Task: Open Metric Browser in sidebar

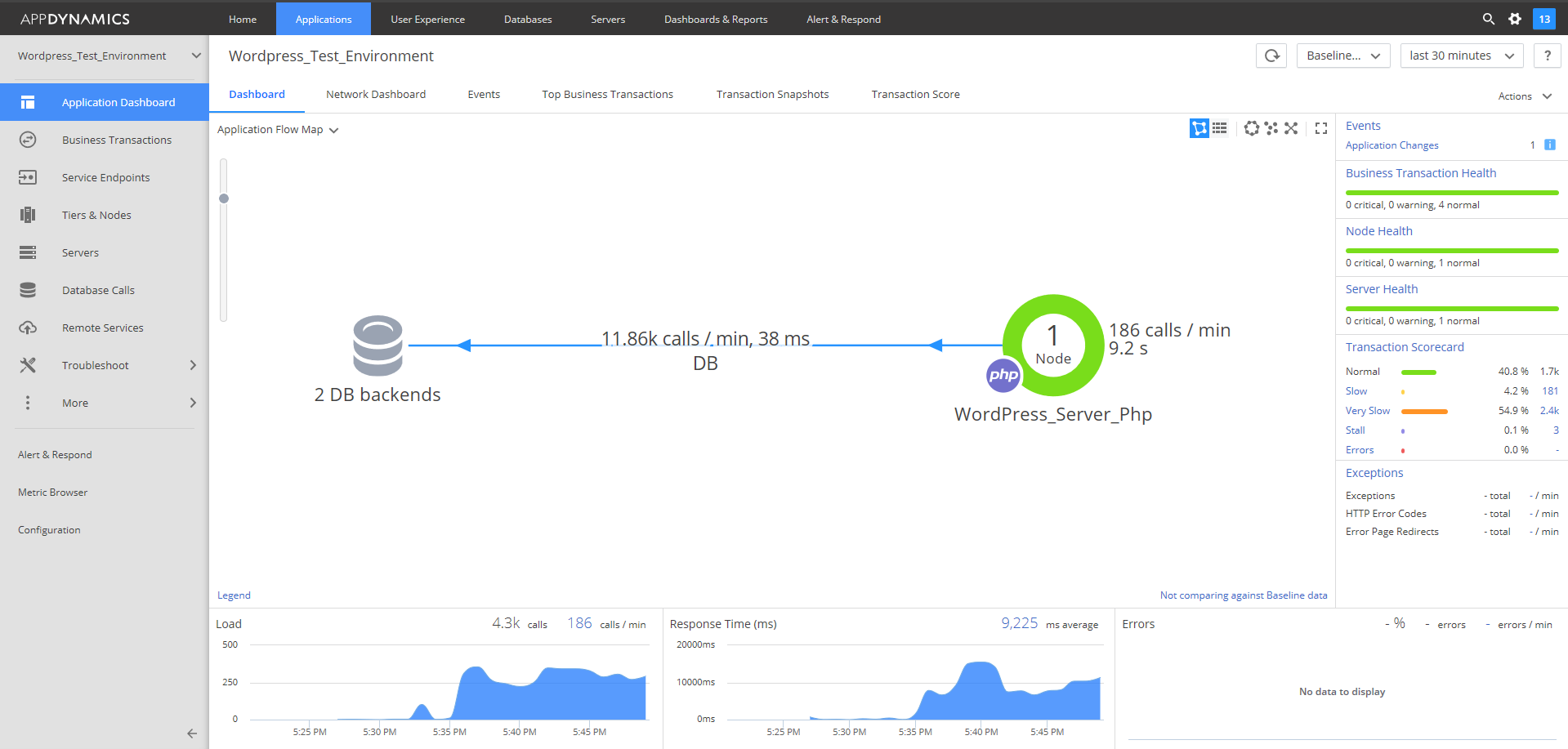Action: click(x=52, y=493)
